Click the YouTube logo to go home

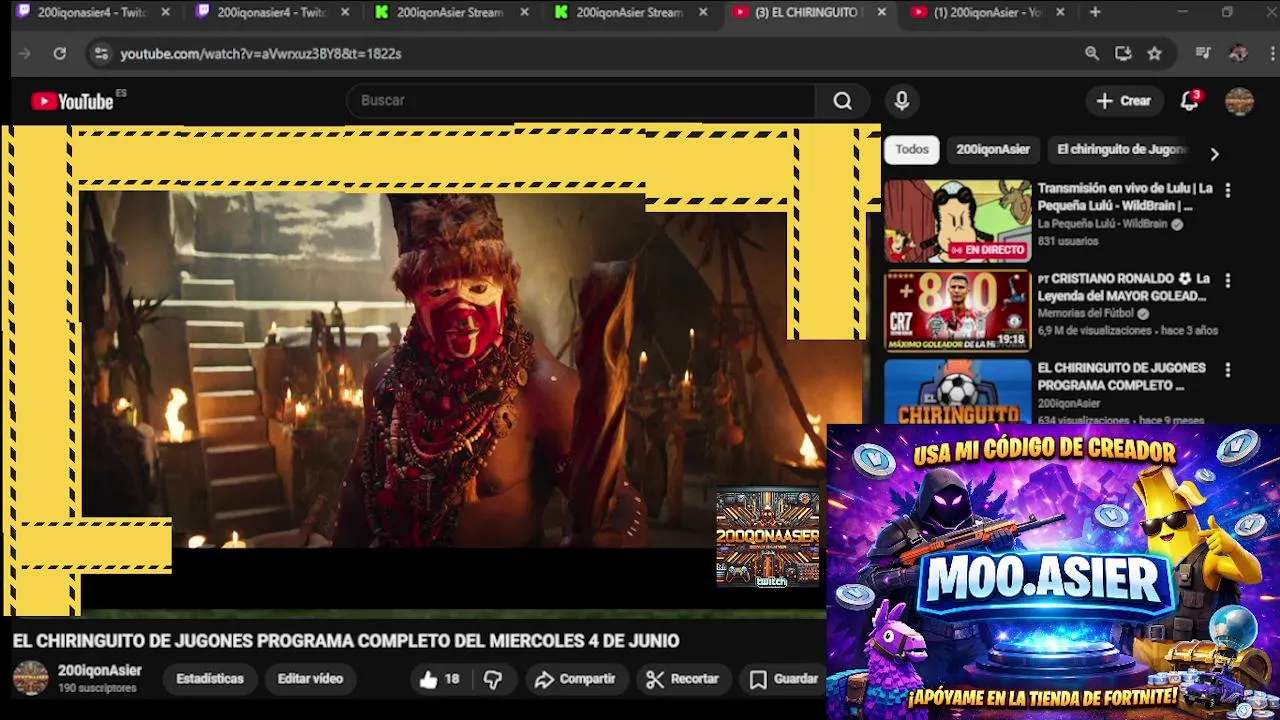pos(72,101)
